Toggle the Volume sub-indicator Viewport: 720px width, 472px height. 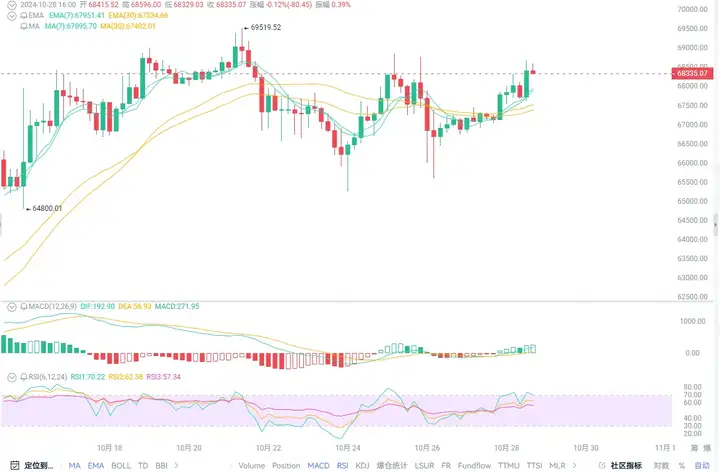coord(252,466)
